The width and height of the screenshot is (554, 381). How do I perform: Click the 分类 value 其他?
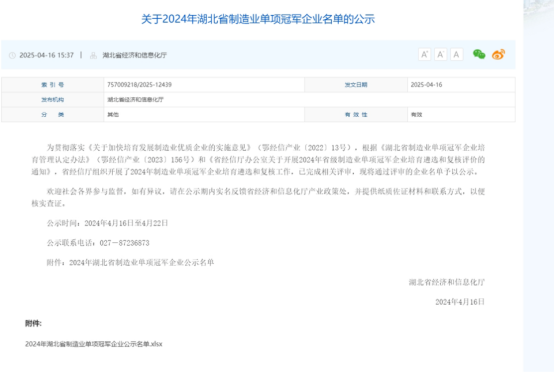[113, 115]
